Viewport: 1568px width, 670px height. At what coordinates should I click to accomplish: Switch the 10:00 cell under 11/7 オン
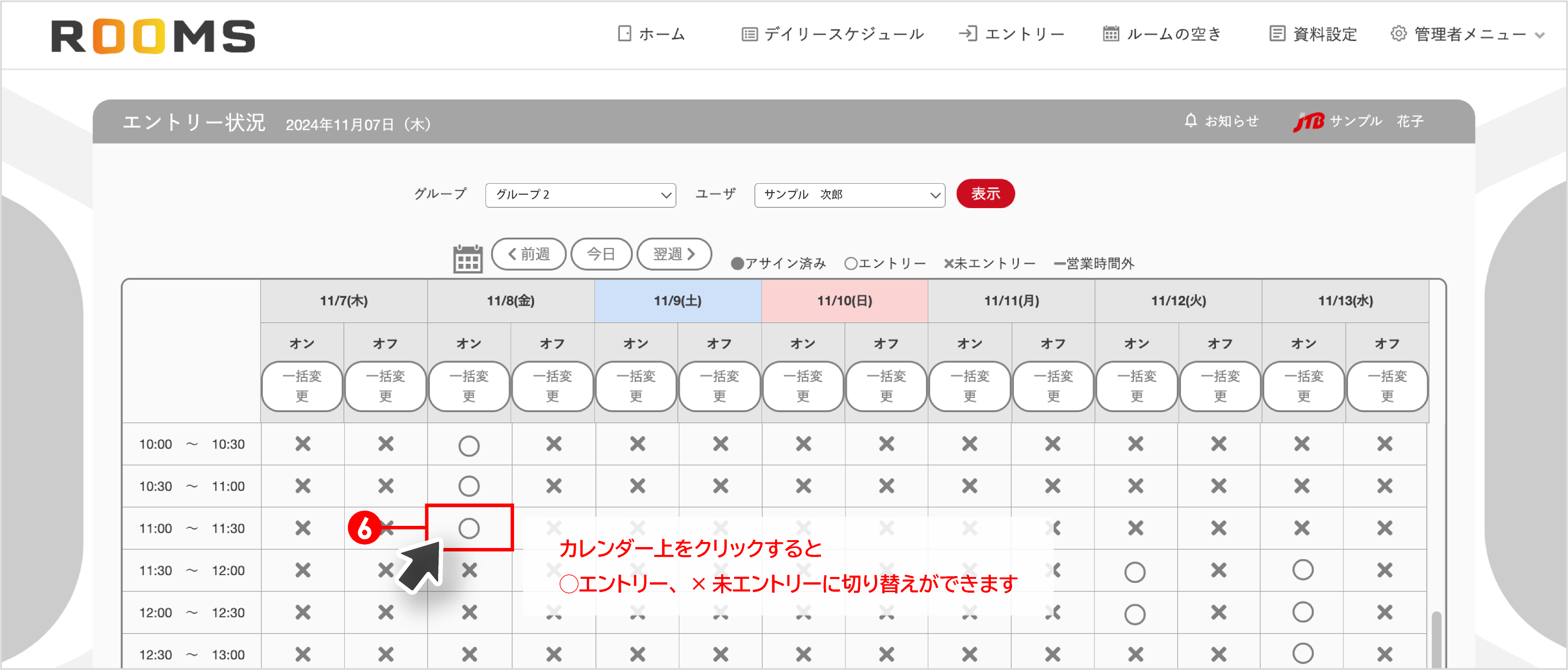(301, 444)
